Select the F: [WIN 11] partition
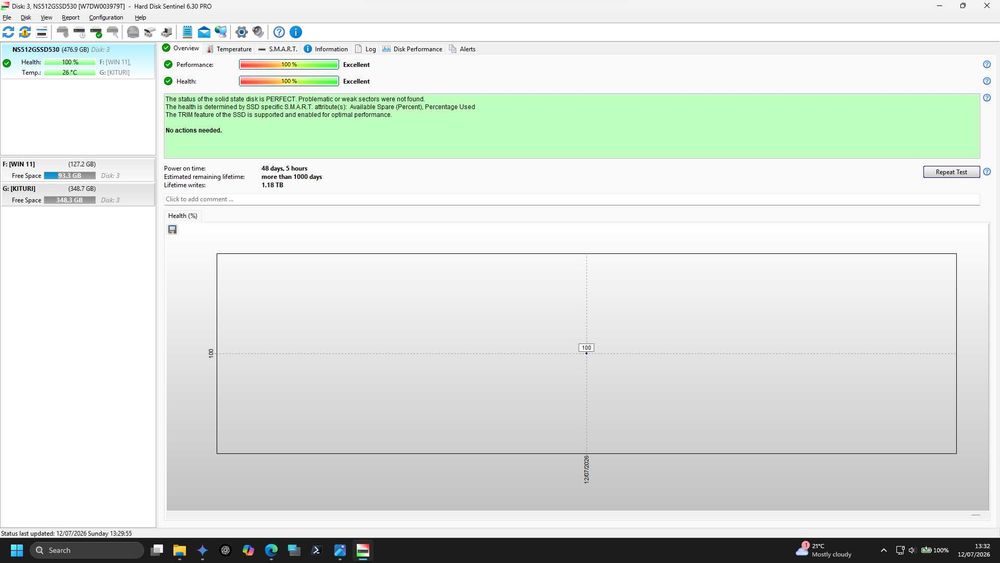 tap(78, 170)
